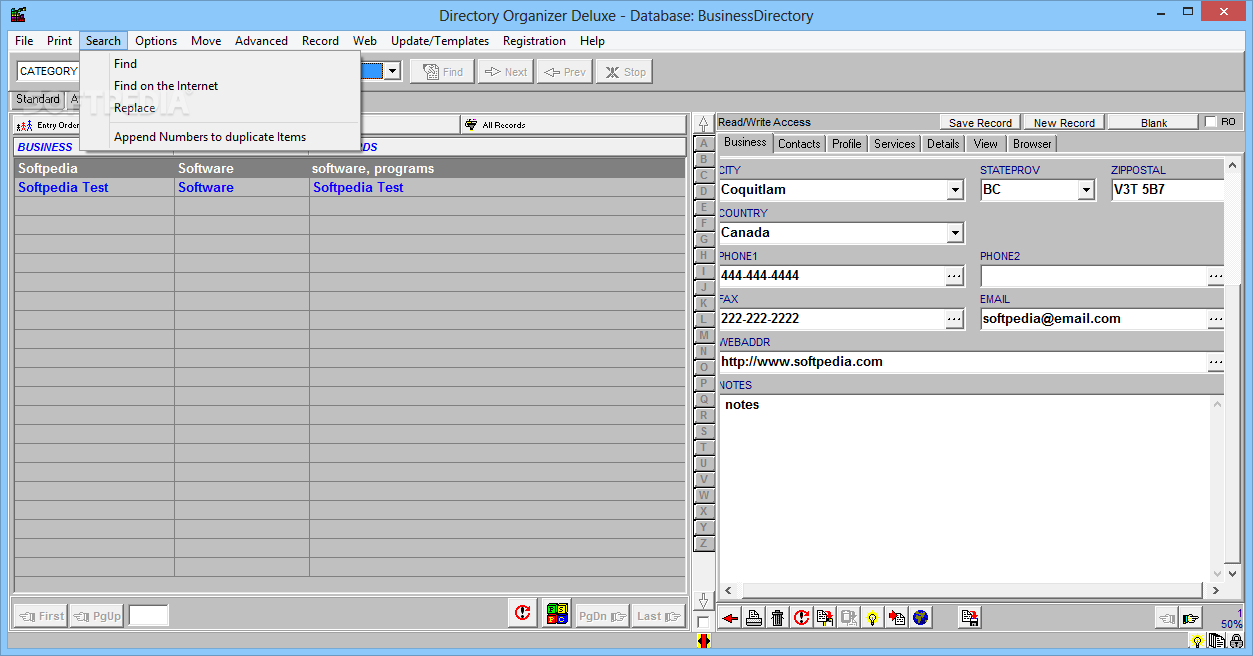
Task: Open the CITY dropdown showing Coquitlam
Action: (x=955, y=190)
